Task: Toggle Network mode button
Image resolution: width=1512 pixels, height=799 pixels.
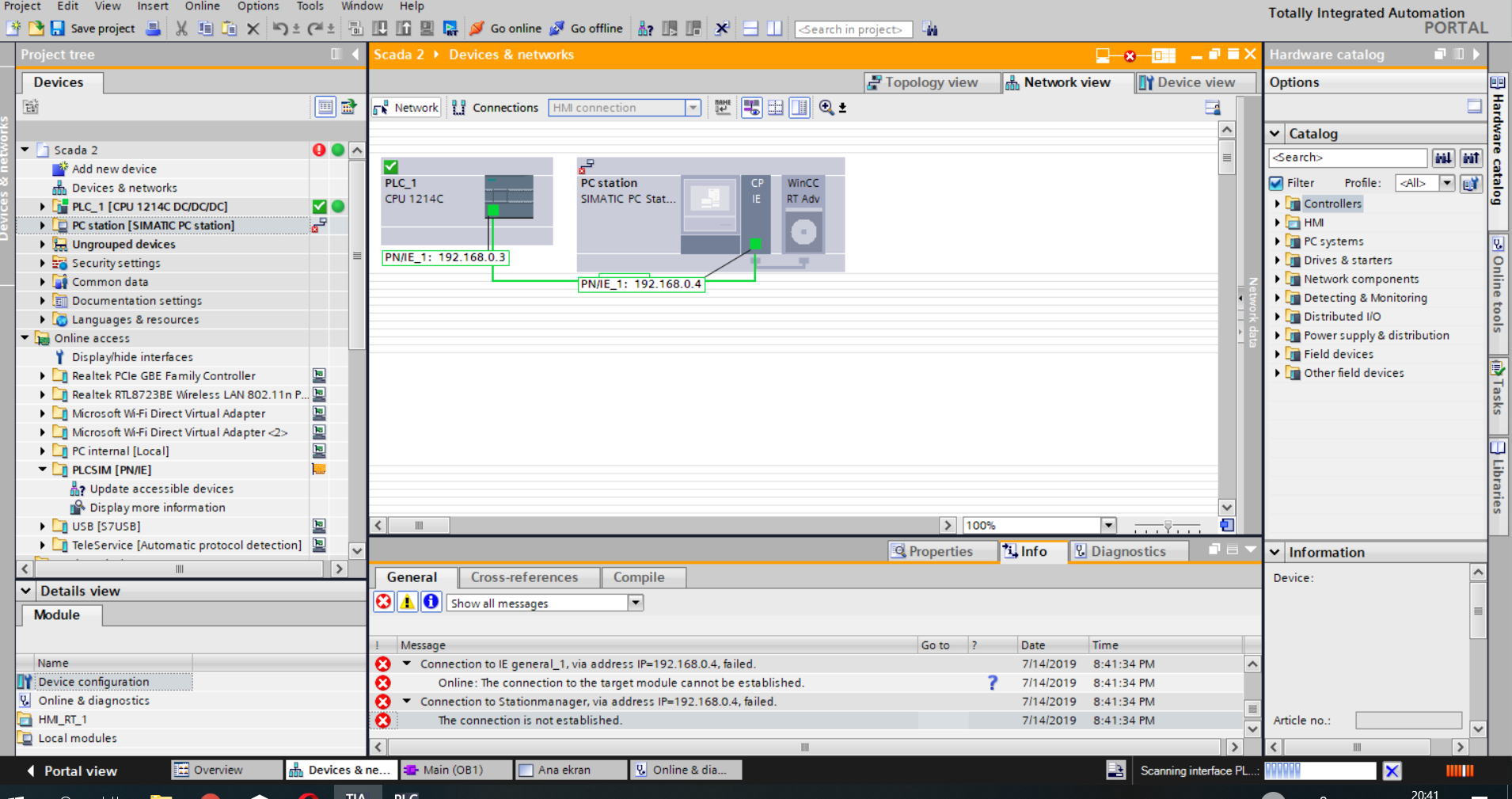Action: [x=406, y=108]
